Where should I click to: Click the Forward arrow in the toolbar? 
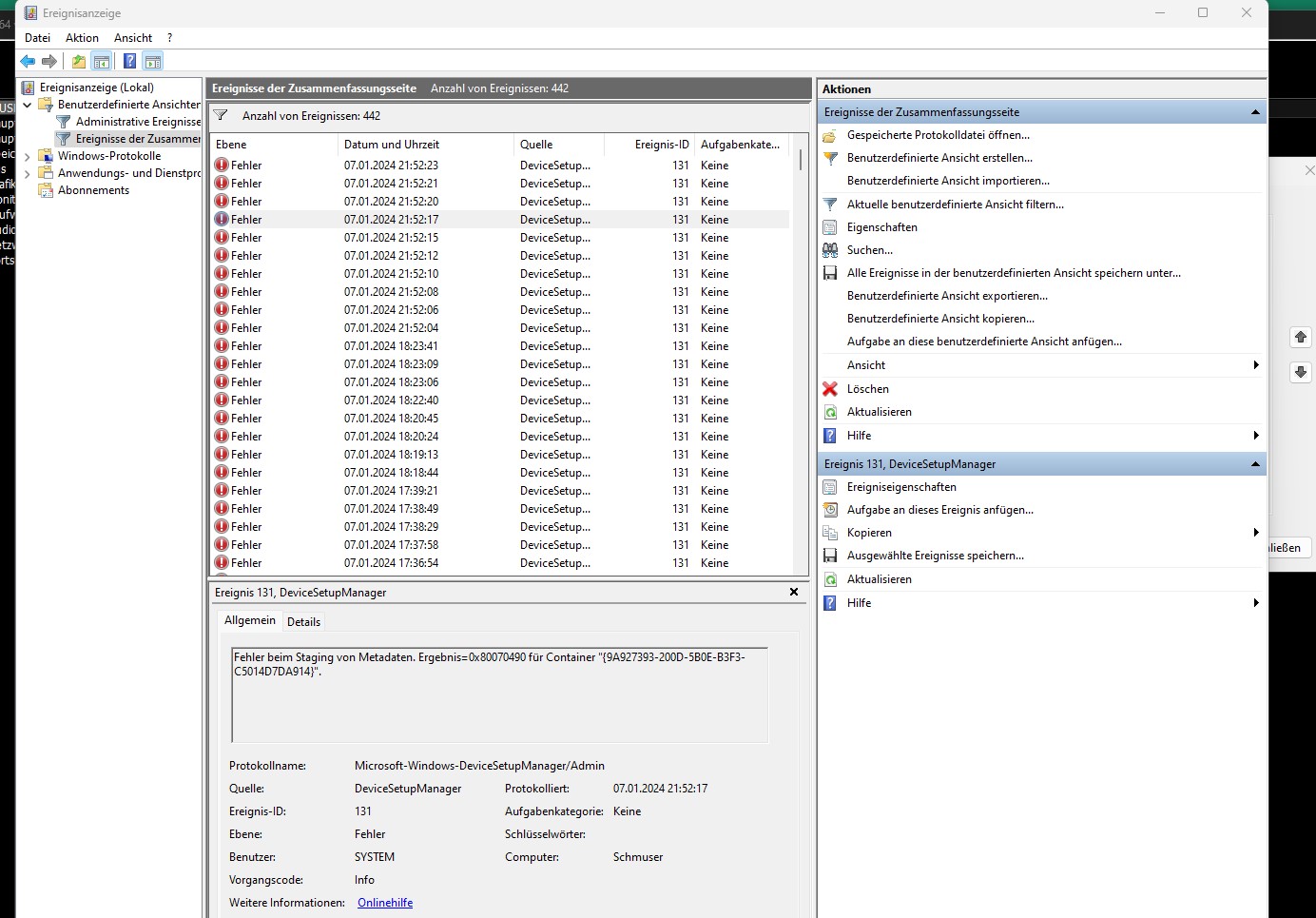(49, 62)
